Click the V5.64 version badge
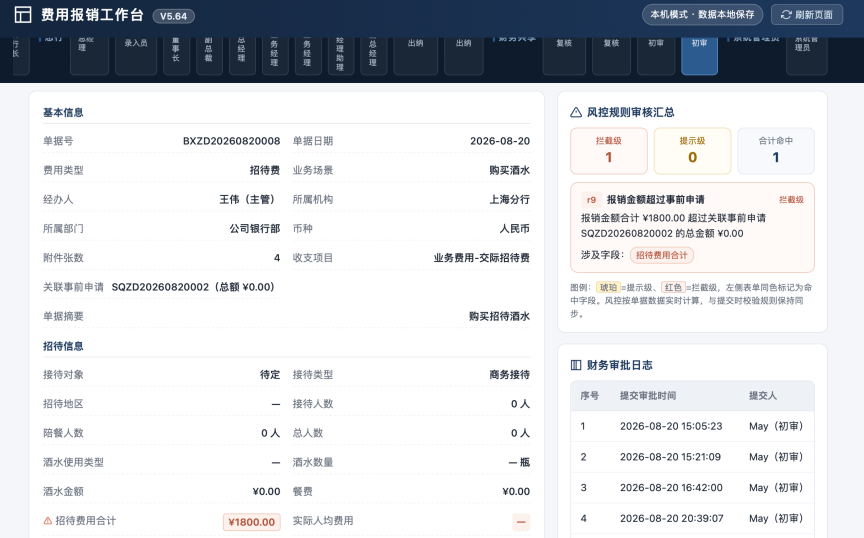The height and width of the screenshot is (538, 864). click(x=173, y=16)
